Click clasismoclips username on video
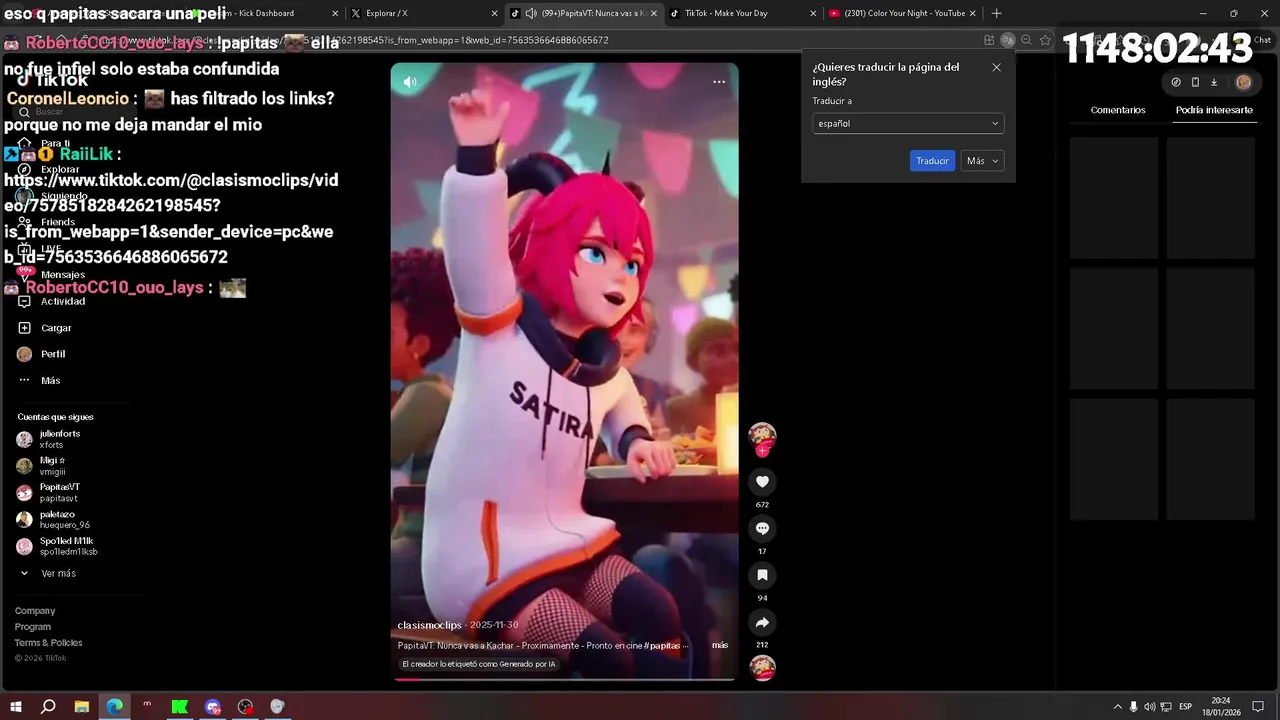 click(x=429, y=625)
